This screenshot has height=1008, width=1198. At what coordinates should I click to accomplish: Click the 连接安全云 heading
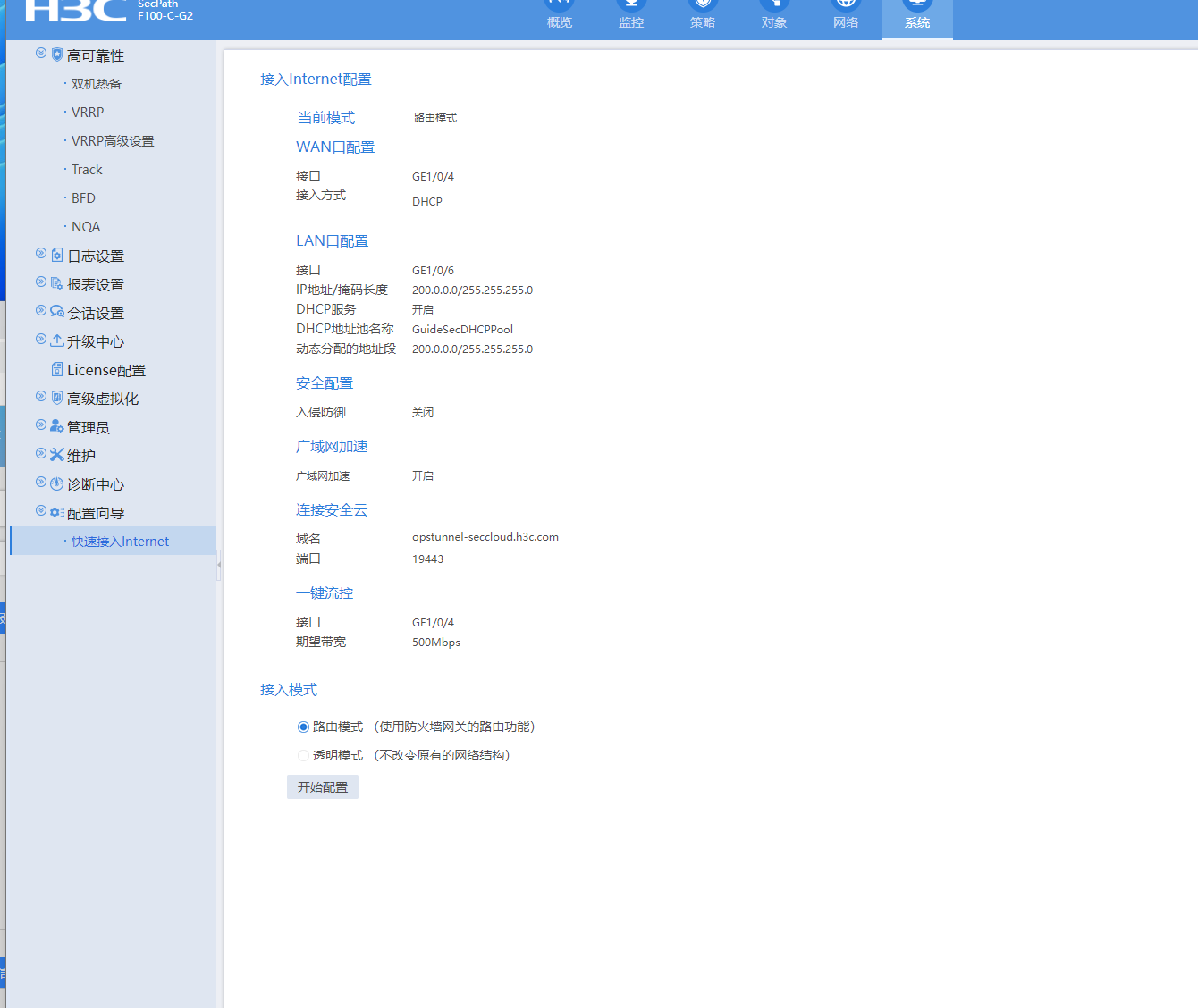tap(332, 510)
